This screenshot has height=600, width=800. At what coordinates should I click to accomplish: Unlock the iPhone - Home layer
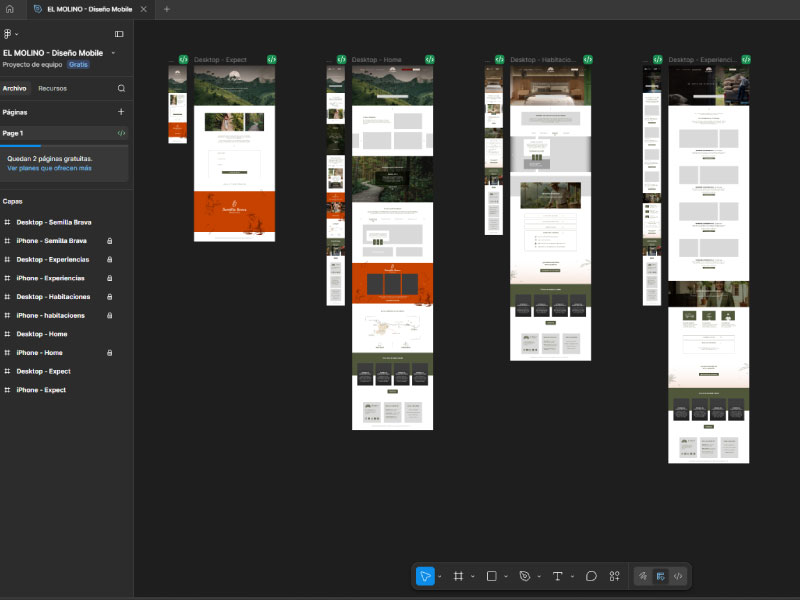click(109, 353)
